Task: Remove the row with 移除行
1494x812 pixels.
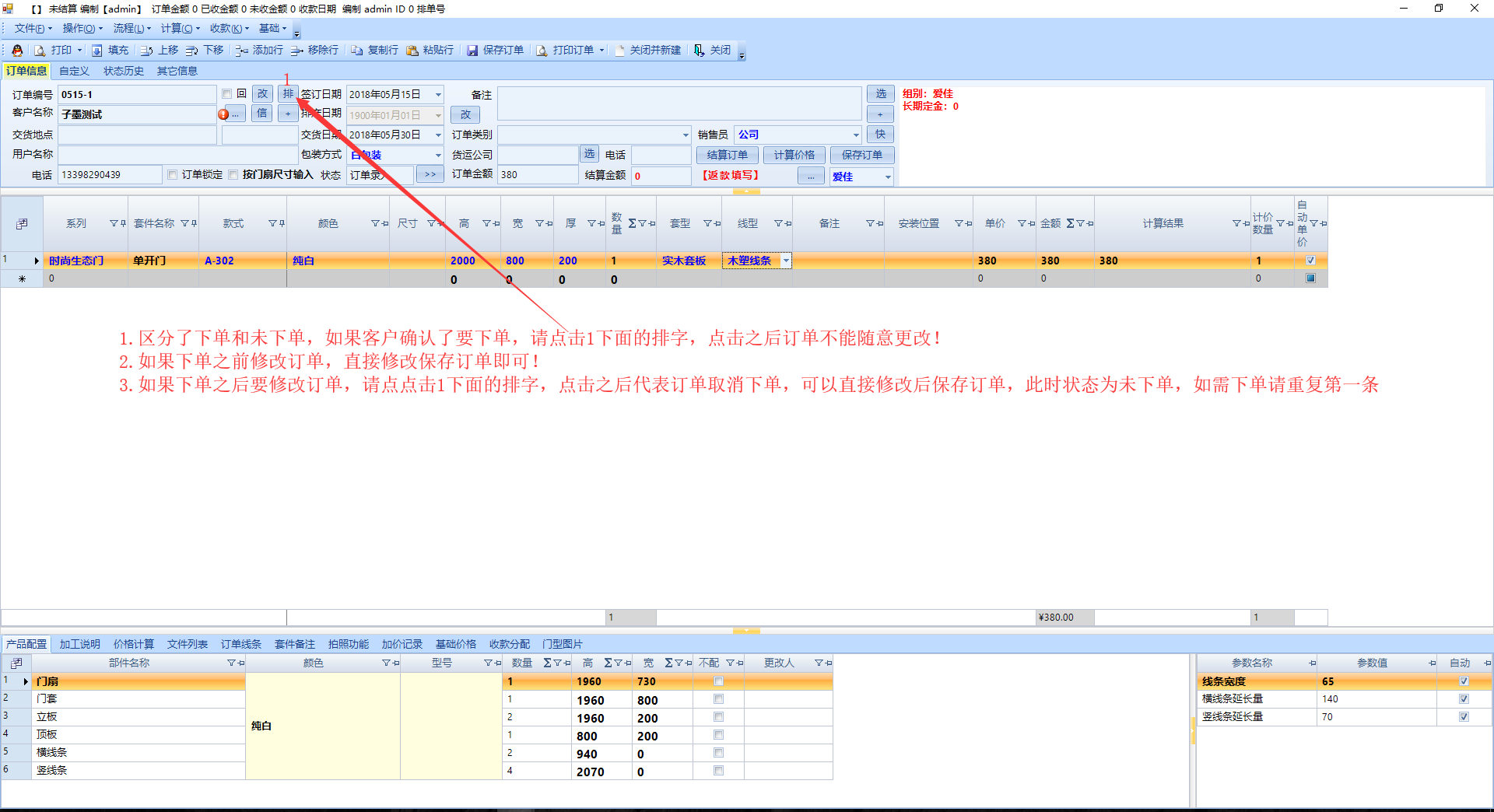Action: pos(314,51)
